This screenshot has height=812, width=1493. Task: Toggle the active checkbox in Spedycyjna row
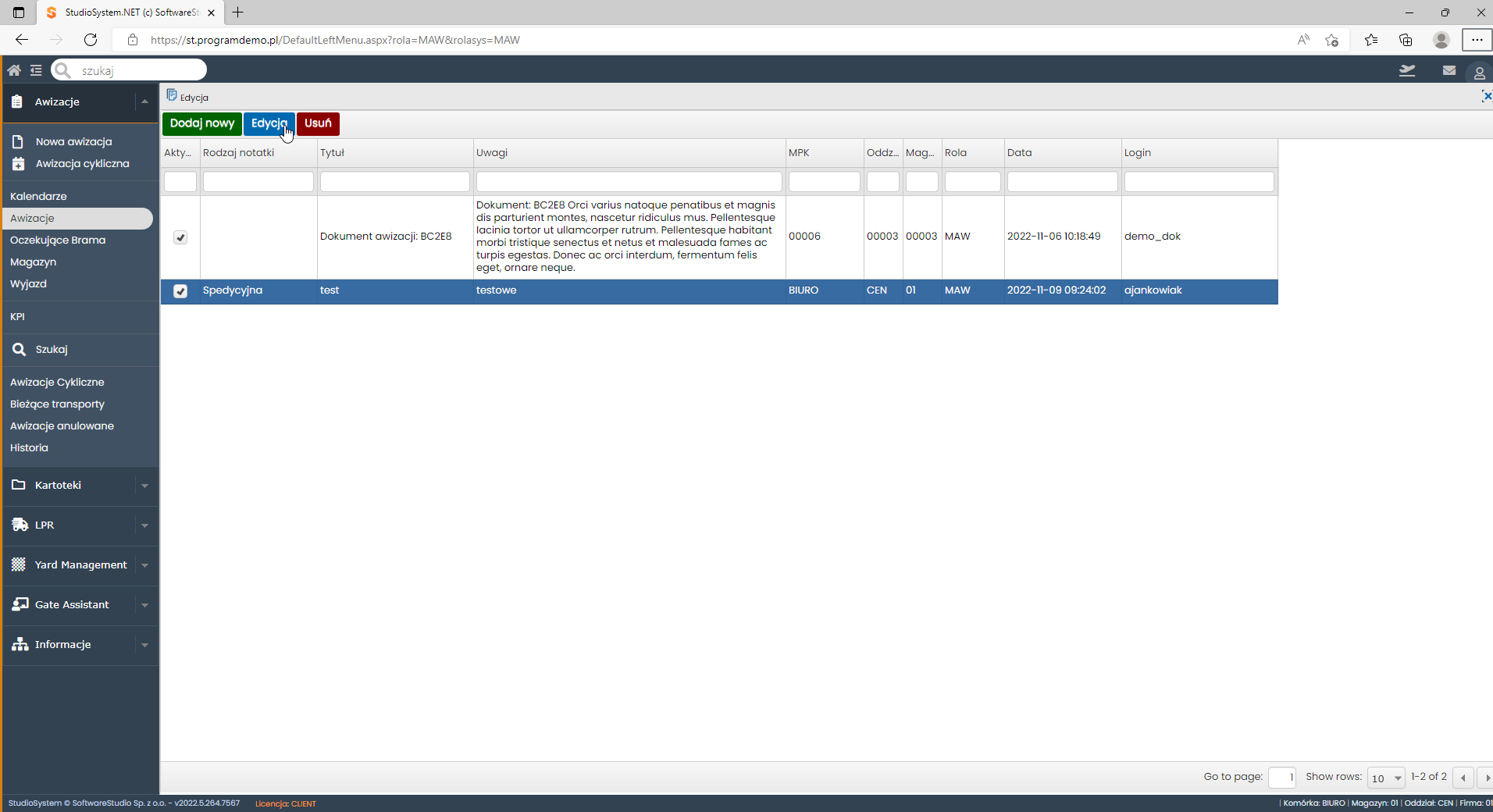pyautogui.click(x=180, y=291)
